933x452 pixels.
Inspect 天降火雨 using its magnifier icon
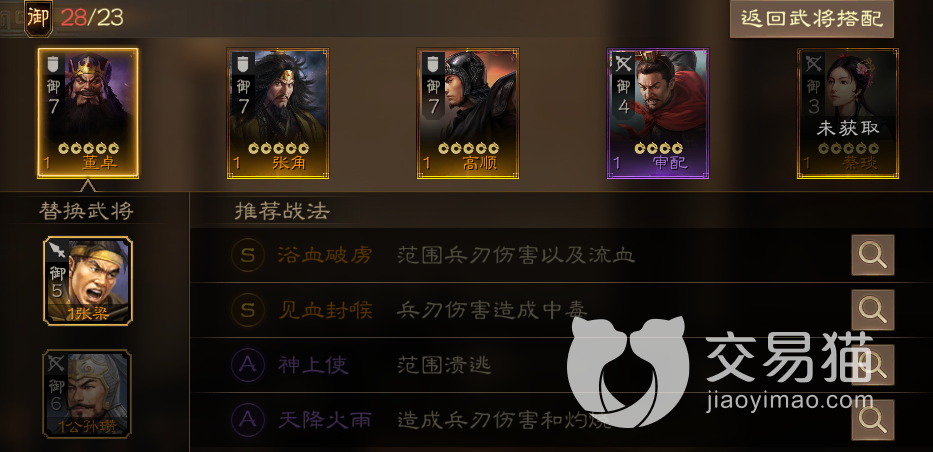click(x=872, y=420)
